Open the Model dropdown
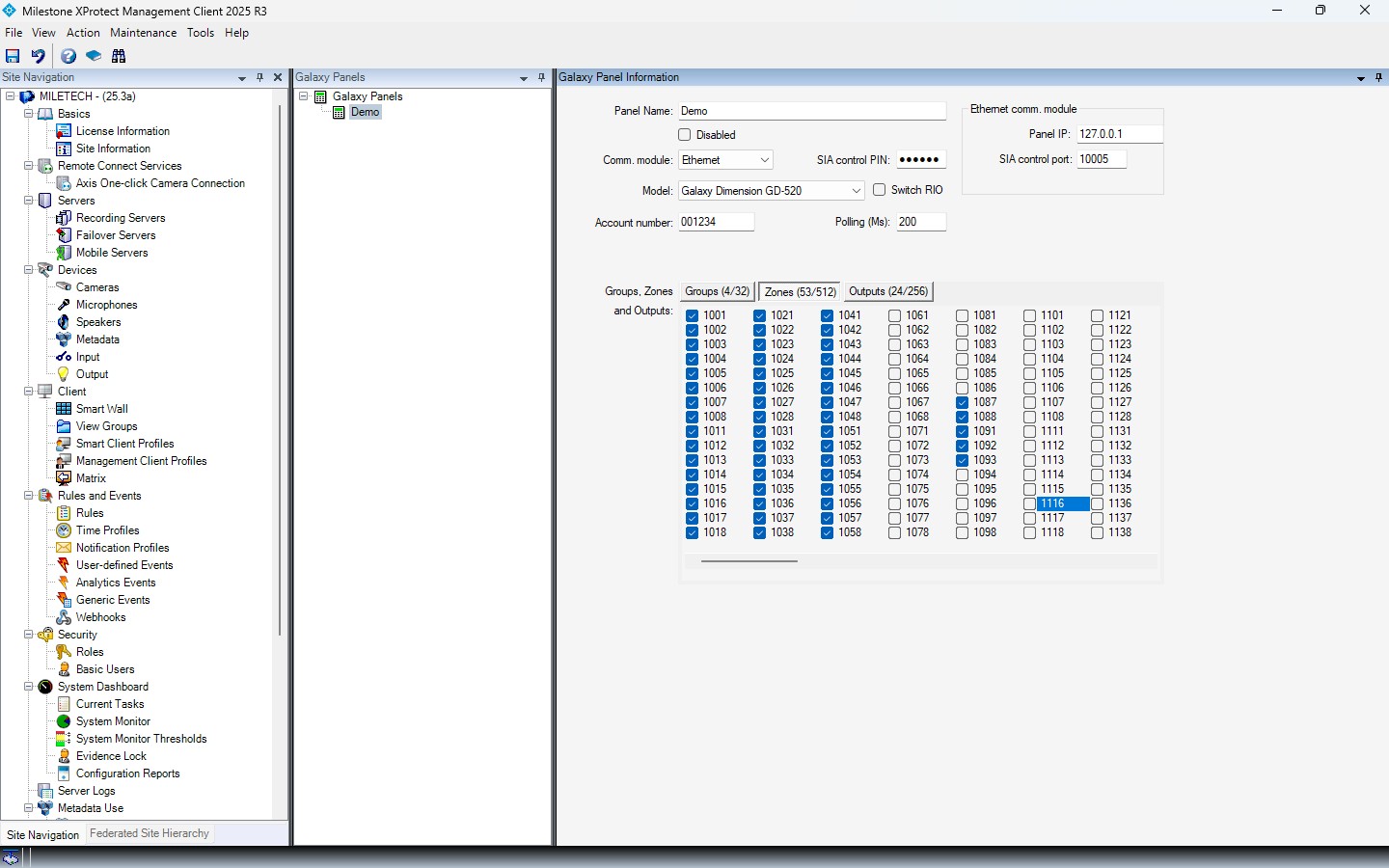This screenshot has width=1389, height=868. 855,191
